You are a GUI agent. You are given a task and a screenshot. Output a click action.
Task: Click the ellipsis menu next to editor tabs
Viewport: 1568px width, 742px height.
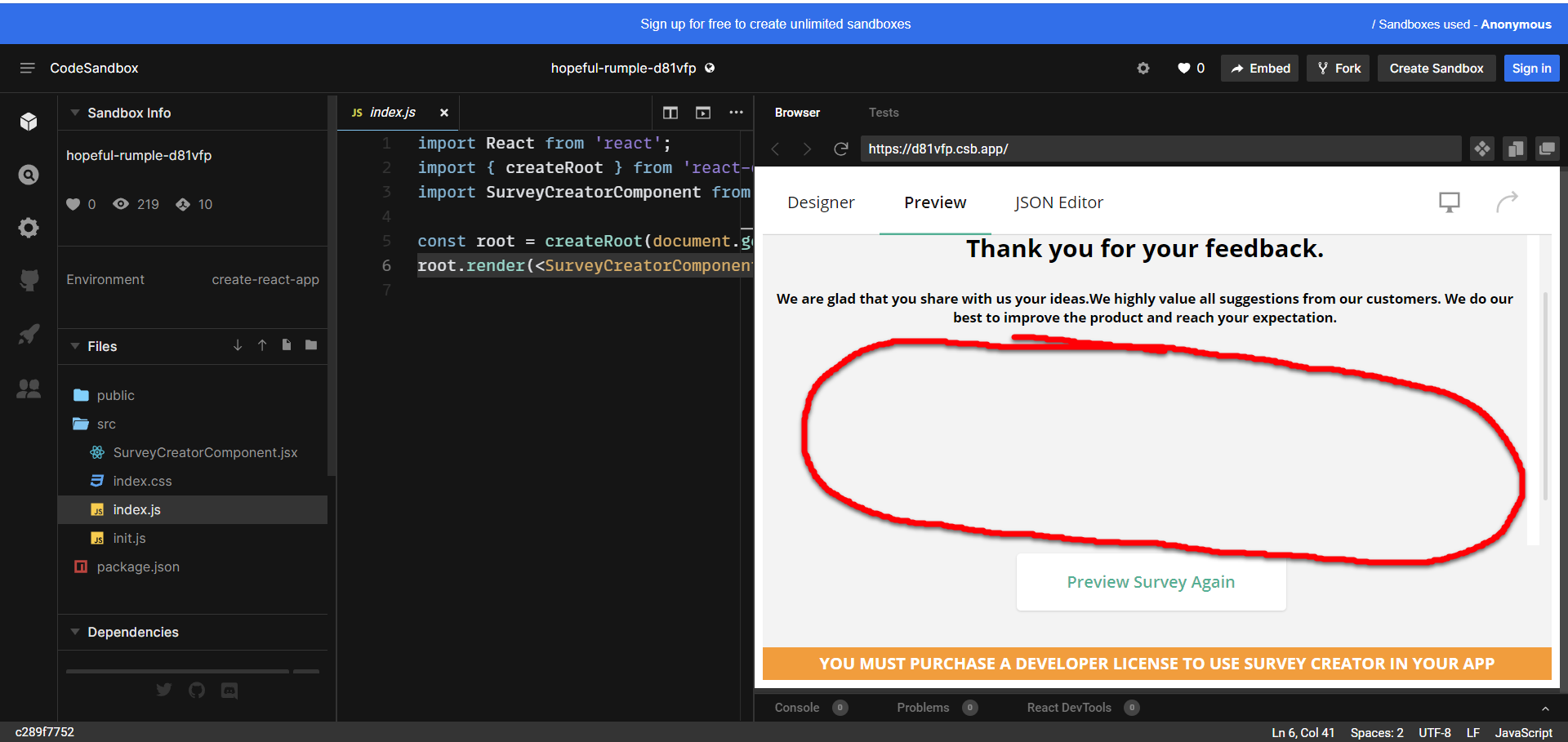tap(736, 113)
